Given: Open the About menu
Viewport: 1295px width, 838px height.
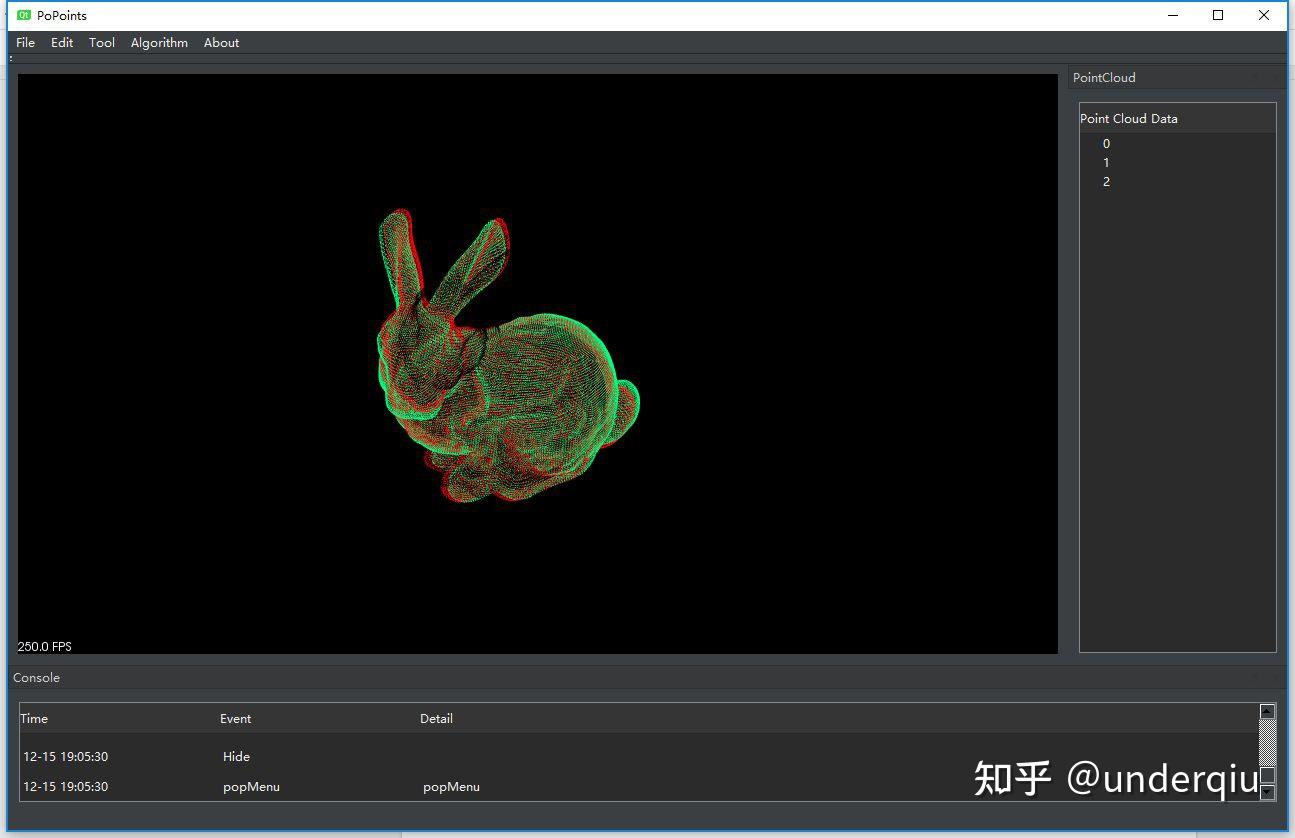Looking at the screenshot, I should pyautogui.click(x=221, y=42).
